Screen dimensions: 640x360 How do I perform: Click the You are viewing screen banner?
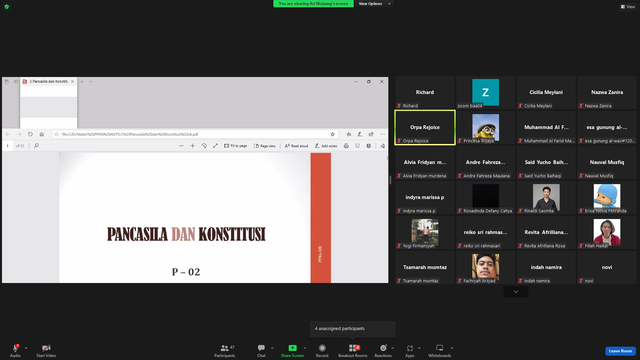click(x=313, y=3)
